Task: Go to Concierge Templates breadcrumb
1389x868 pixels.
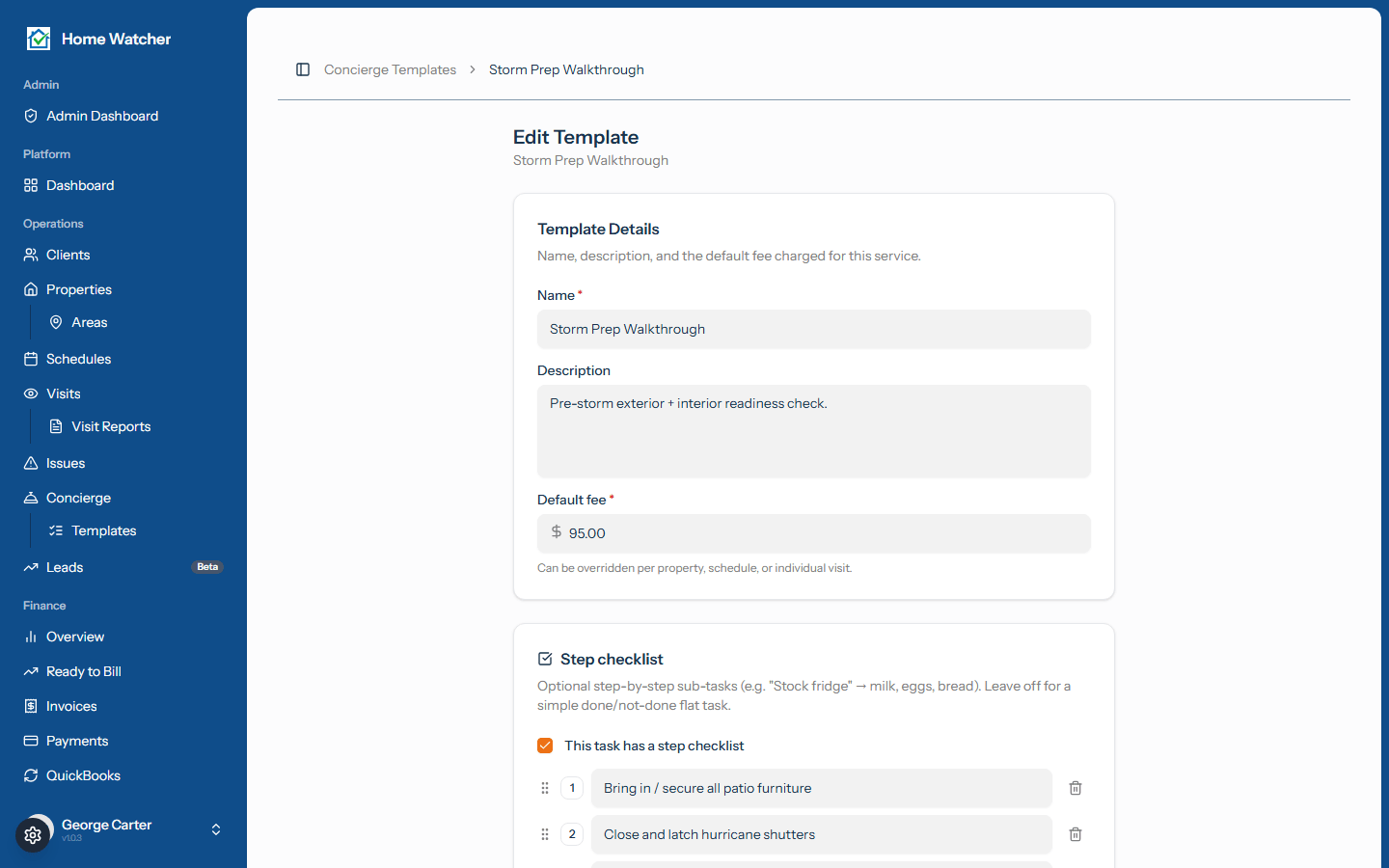Action: point(390,69)
